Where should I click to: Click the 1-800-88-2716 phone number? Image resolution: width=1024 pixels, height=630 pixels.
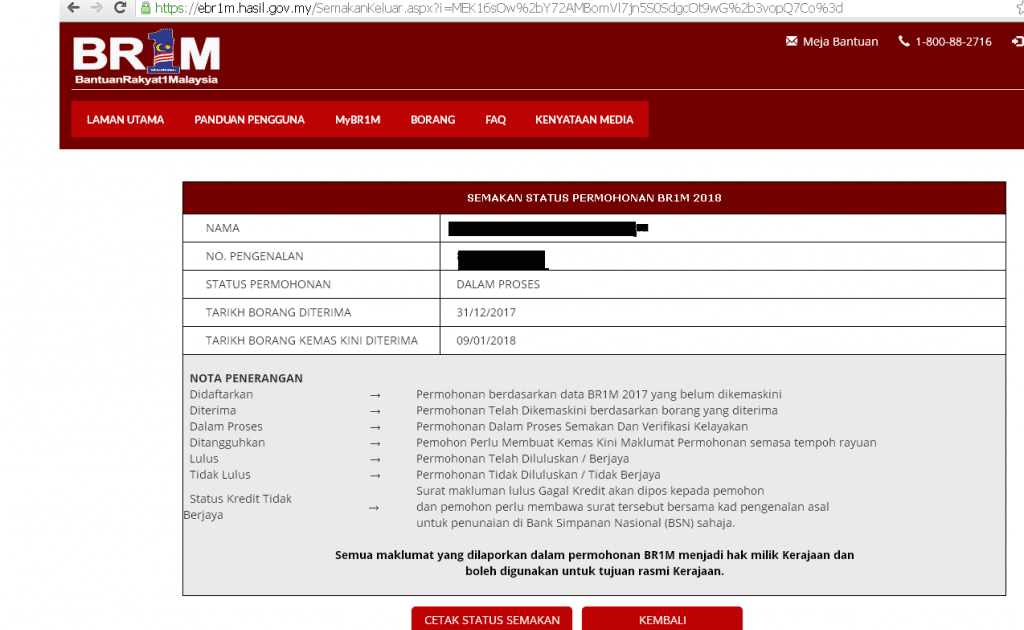[953, 41]
